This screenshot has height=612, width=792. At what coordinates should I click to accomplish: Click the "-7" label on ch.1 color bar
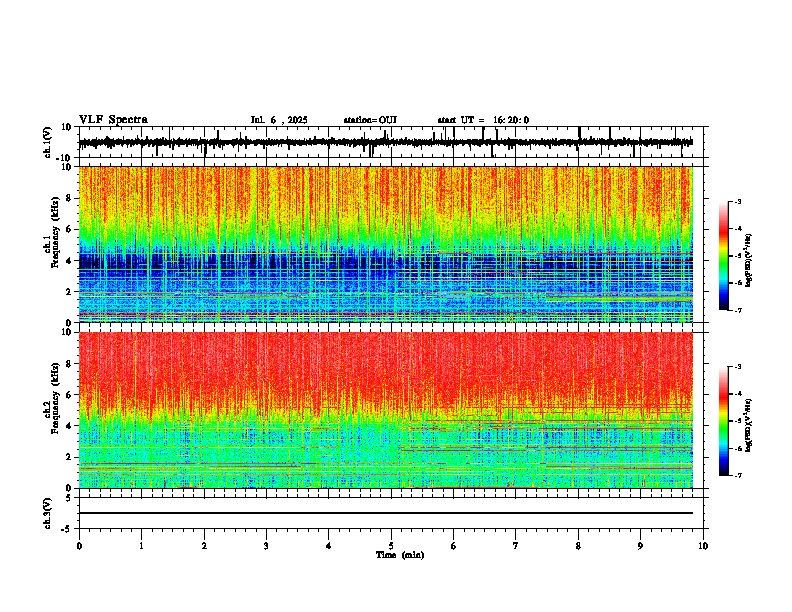tap(738, 310)
